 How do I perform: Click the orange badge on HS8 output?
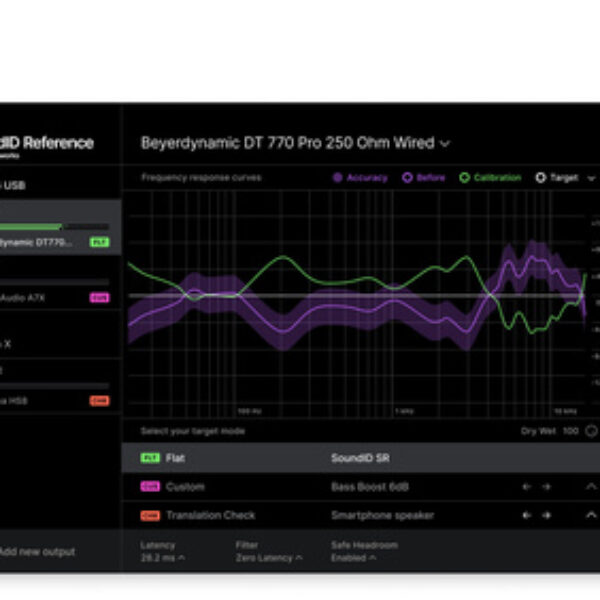[99, 401]
